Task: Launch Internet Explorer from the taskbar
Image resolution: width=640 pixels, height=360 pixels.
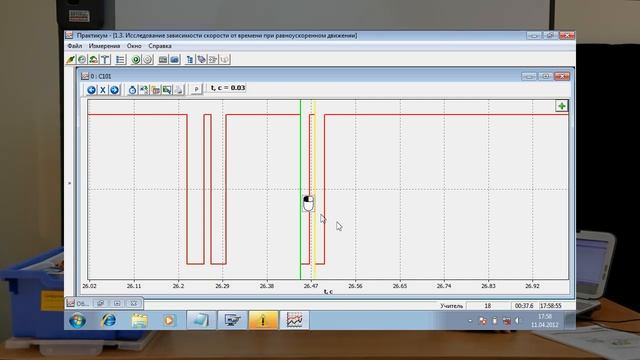Action: tap(108, 320)
